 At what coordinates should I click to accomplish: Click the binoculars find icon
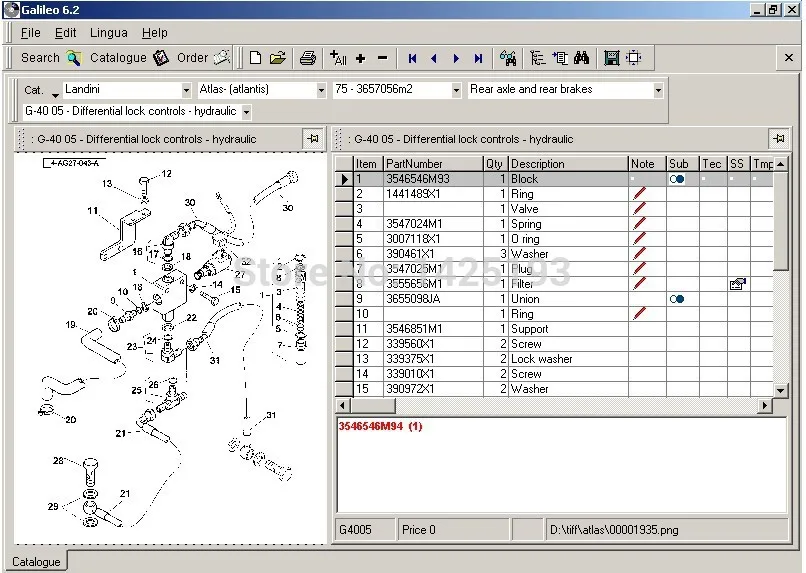(581, 58)
